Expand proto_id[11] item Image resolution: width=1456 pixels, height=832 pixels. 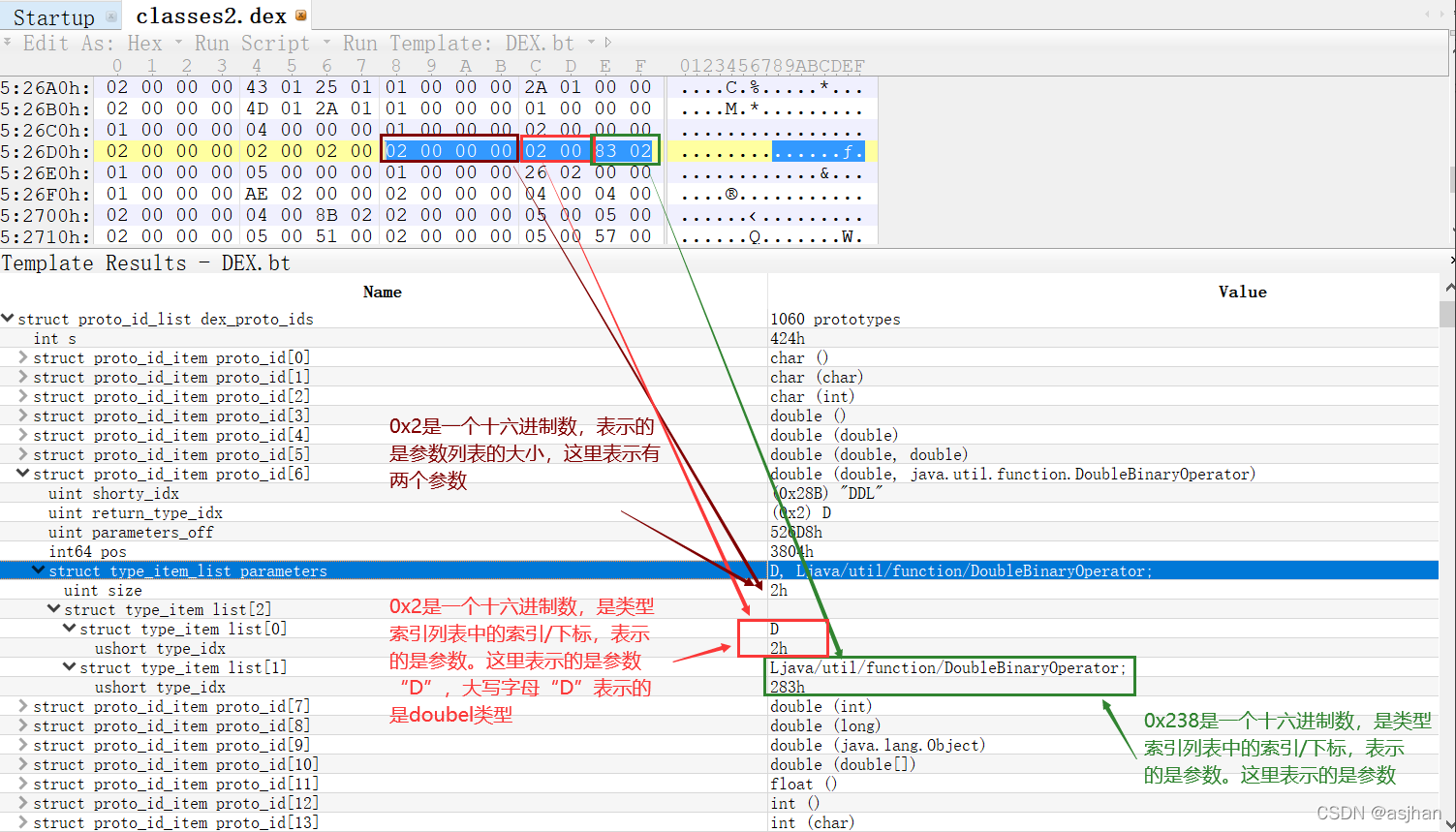click(23, 784)
